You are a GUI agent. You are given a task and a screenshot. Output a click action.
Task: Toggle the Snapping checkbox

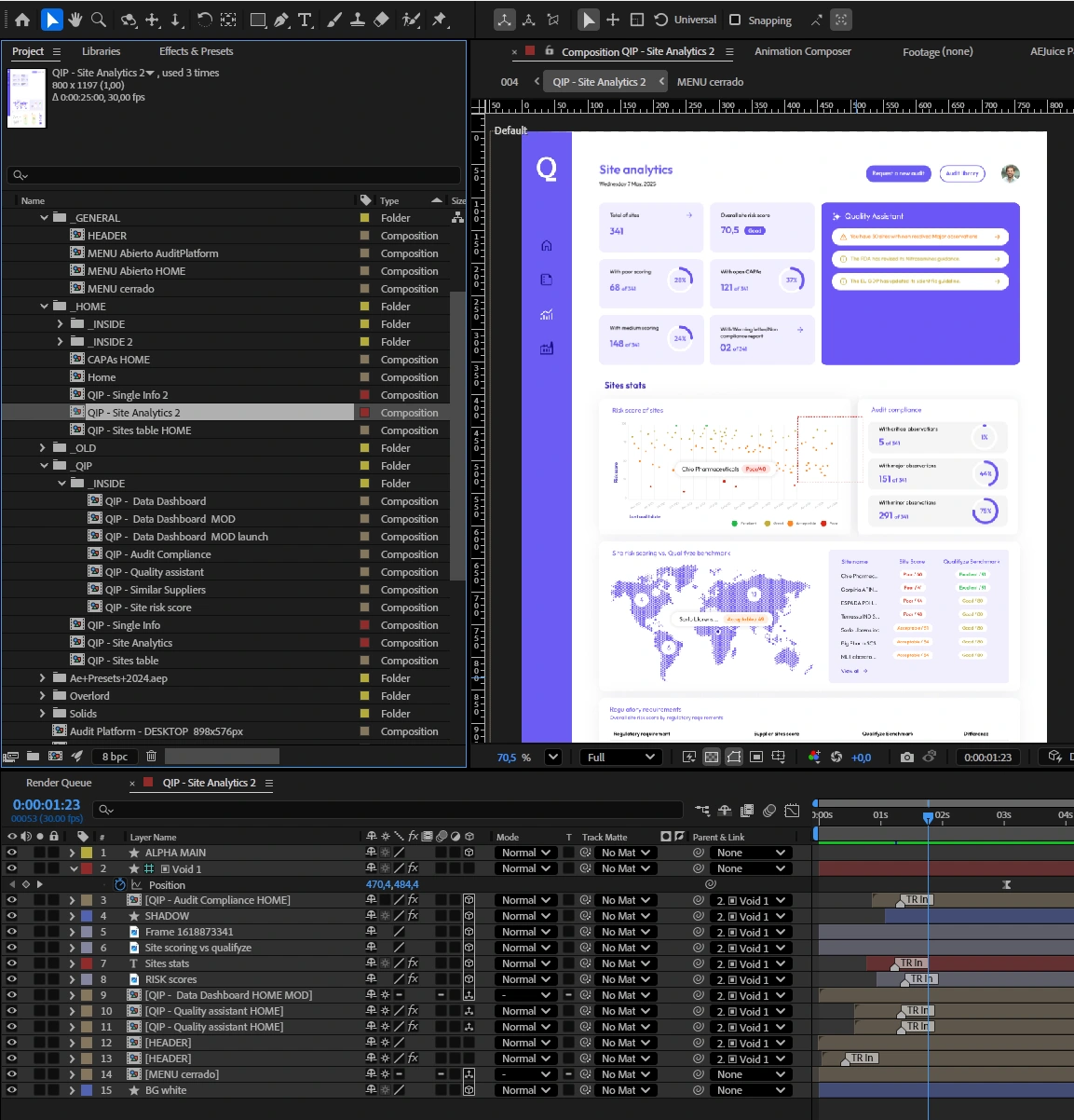point(735,20)
